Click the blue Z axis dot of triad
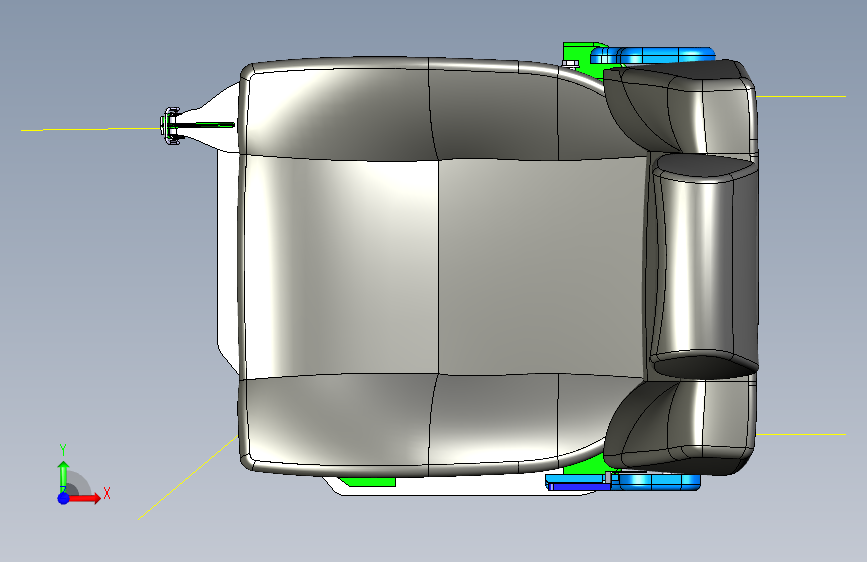Screen dimensions: 867x562 coord(64,498)
